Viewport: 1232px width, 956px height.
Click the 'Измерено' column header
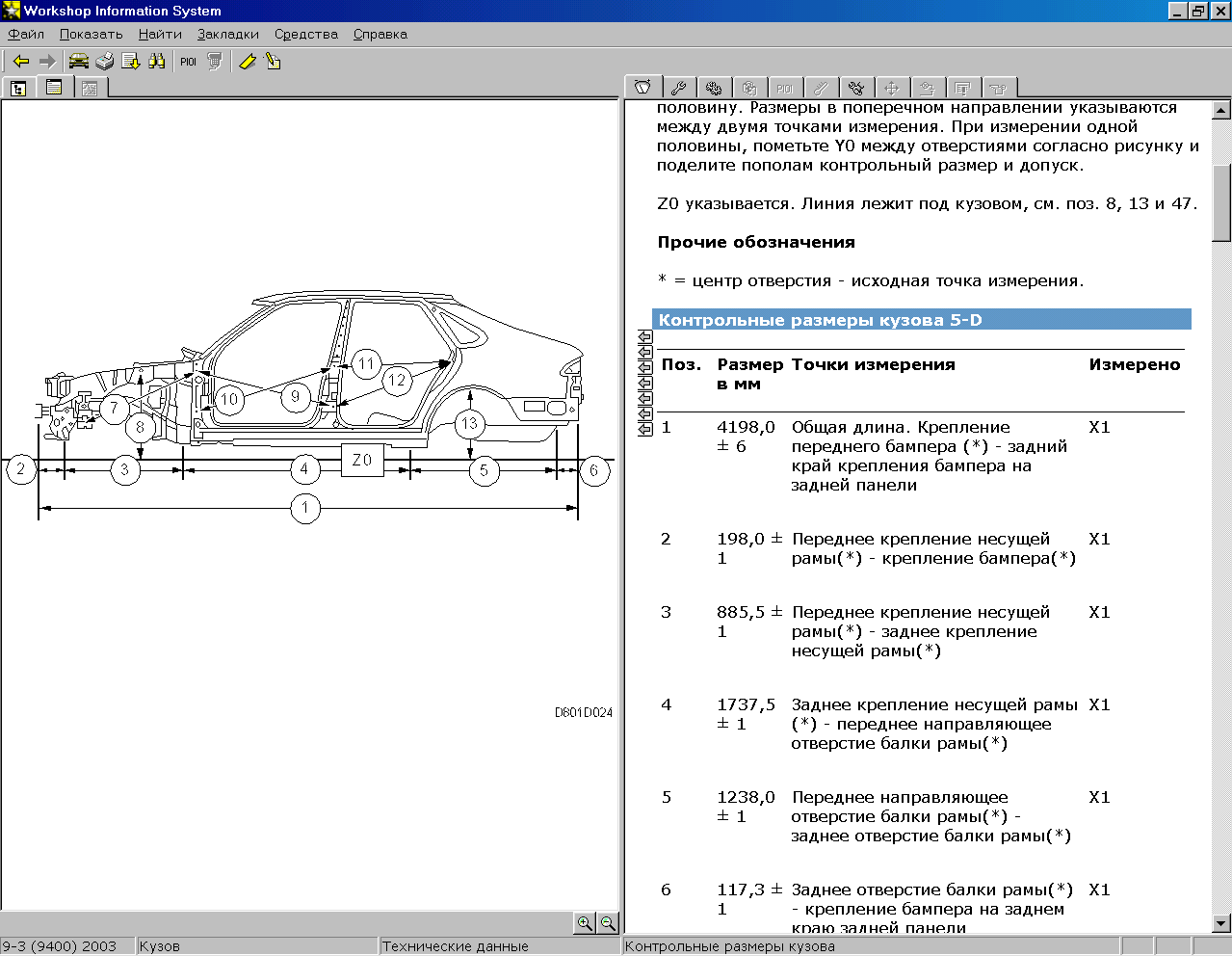[1135, 364]
